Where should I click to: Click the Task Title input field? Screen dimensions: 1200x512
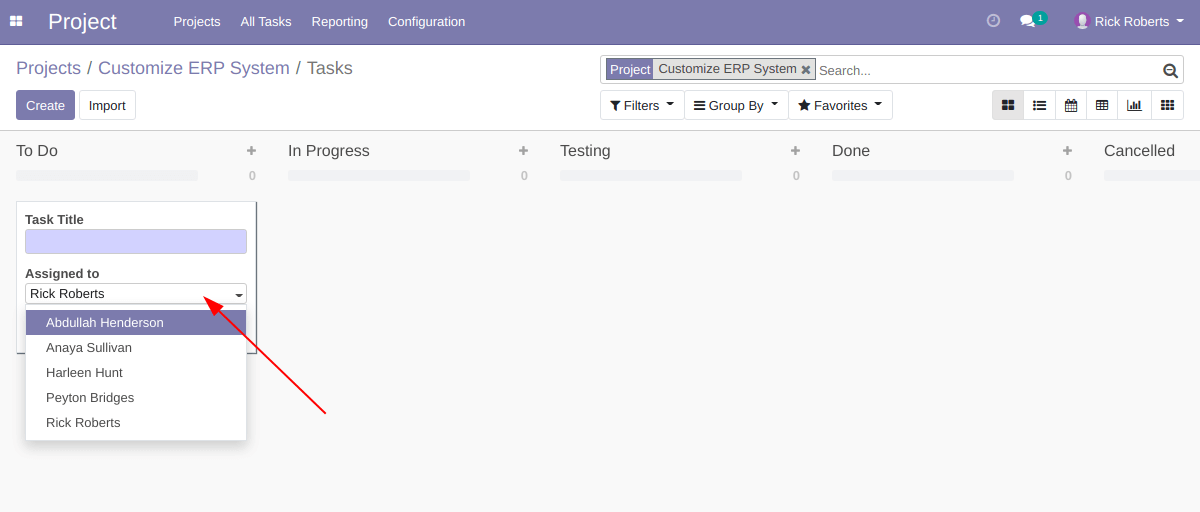pyautogui.click(x=136, y=241)
